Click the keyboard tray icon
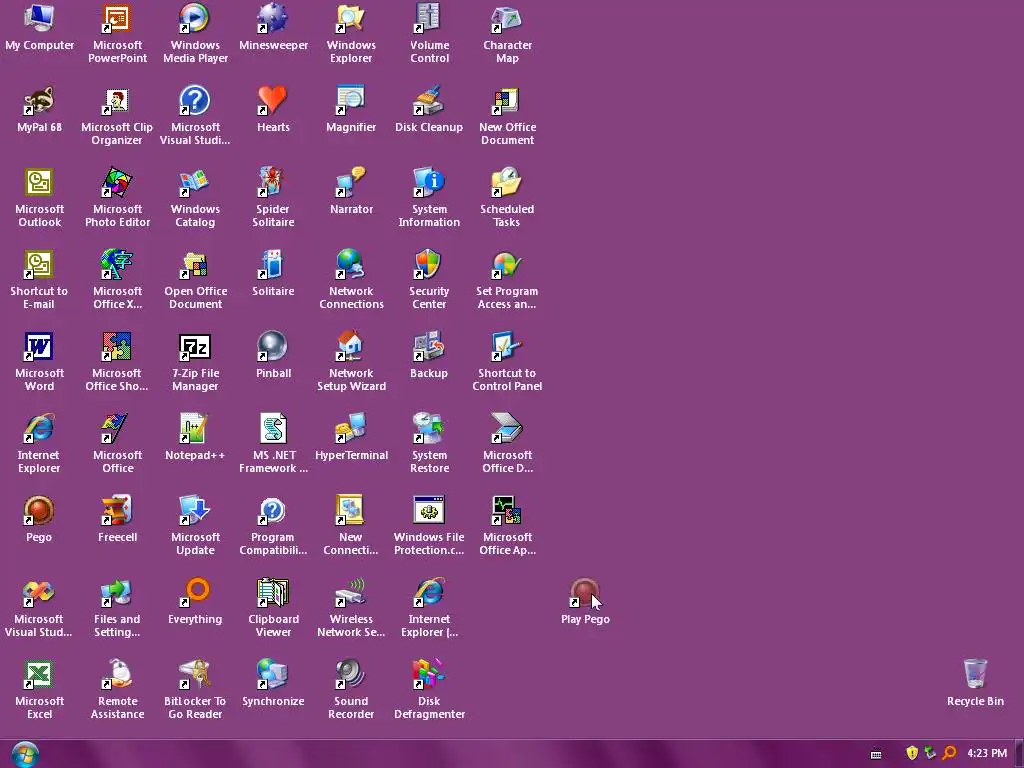Viewport: 1024px width, 768px height. pyautogui.click(x=876, y=754)
